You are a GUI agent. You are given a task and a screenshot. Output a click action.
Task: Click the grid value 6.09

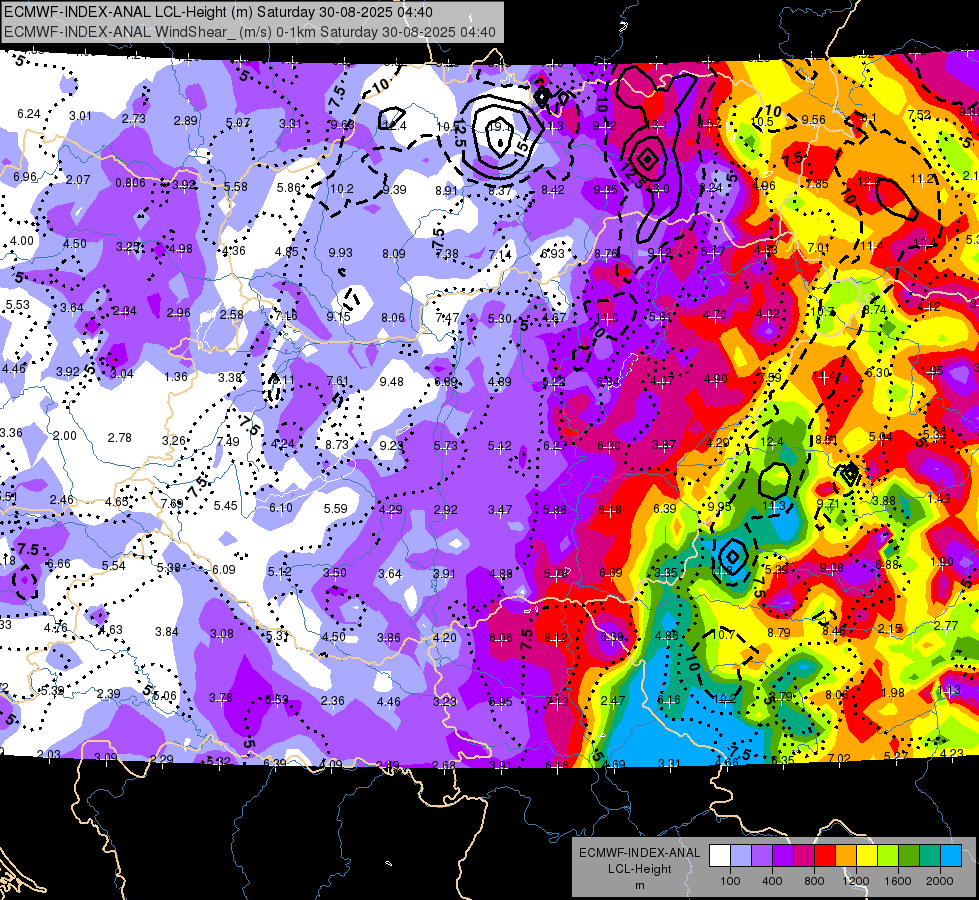coord(224,570)
